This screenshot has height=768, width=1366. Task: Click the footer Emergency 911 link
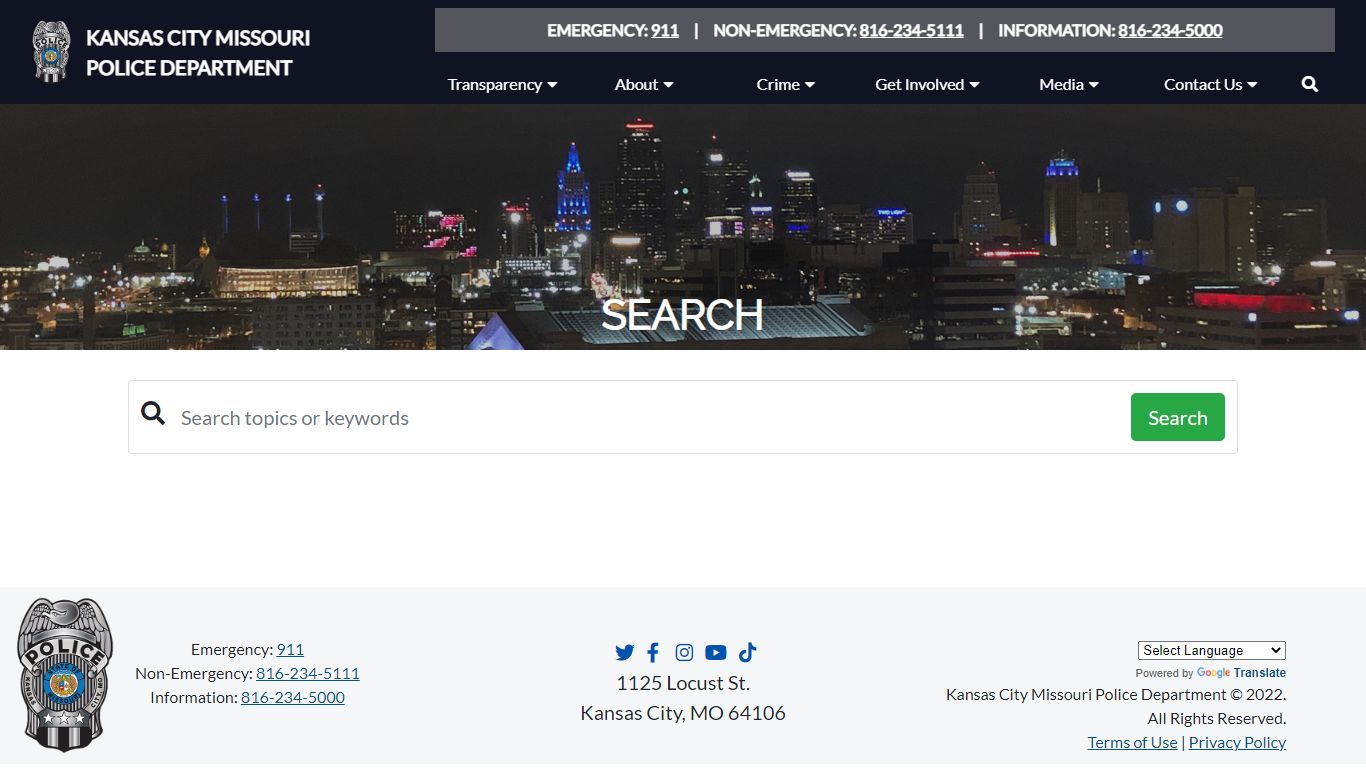pos(290,649)
